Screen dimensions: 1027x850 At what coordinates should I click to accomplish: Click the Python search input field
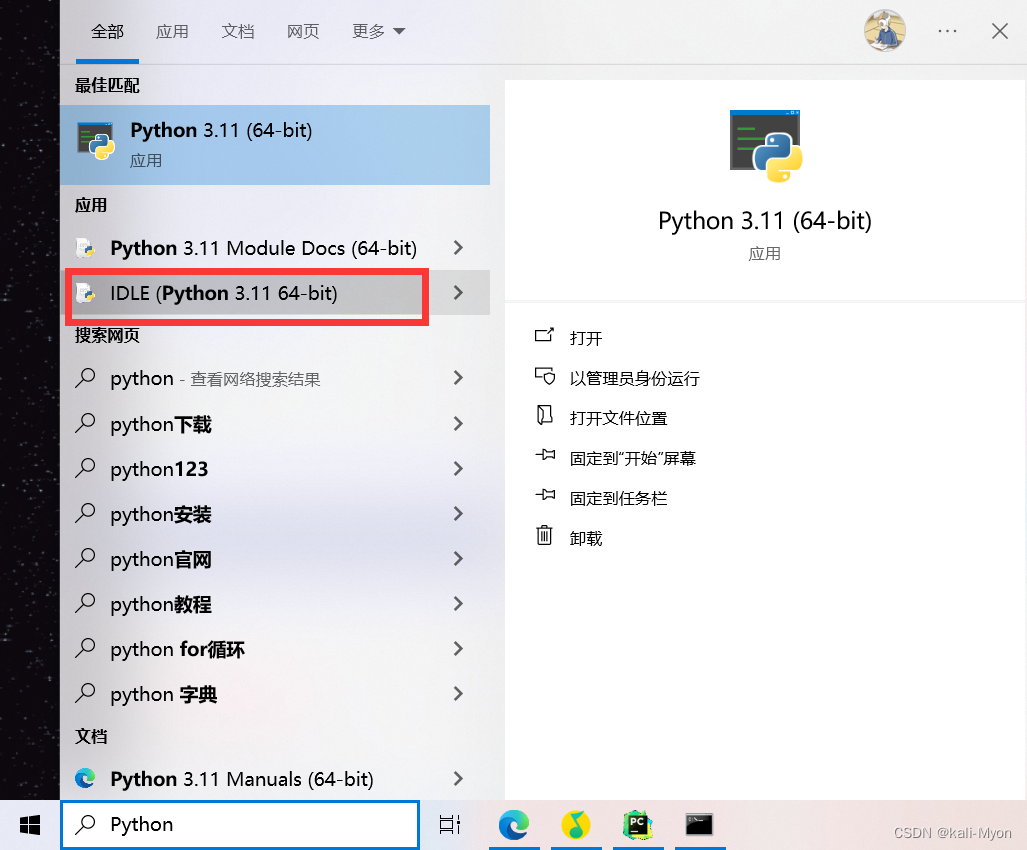240,824
